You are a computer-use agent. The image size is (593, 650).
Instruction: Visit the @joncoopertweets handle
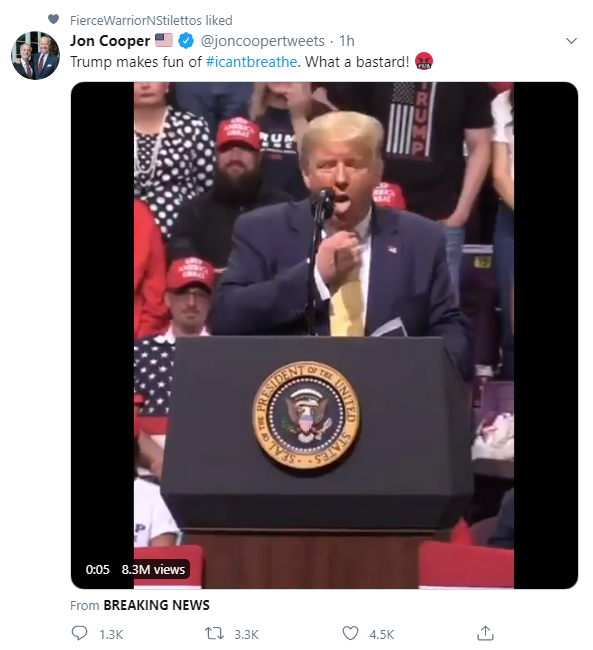click(262, 41)
